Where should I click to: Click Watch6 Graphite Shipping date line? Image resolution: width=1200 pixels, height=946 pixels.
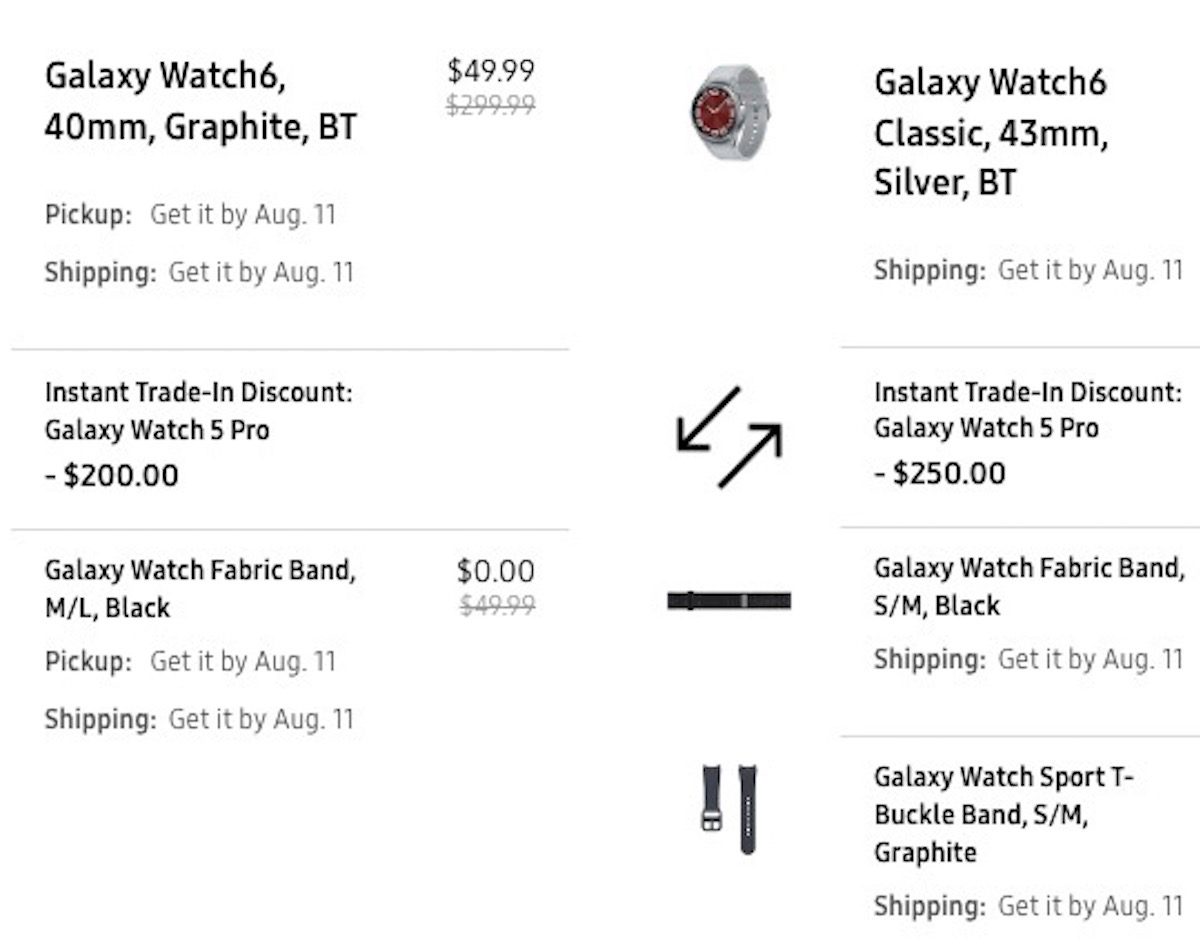click(x=199, y=273)
